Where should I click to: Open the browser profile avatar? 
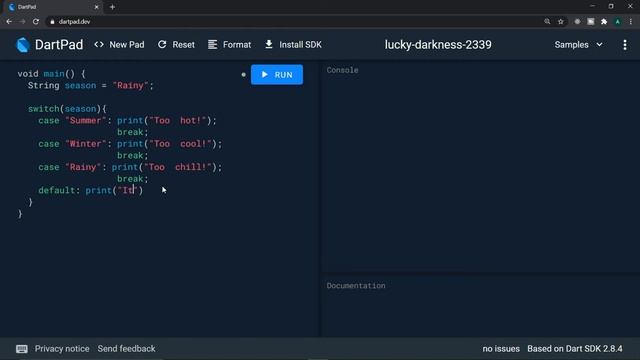618,22
